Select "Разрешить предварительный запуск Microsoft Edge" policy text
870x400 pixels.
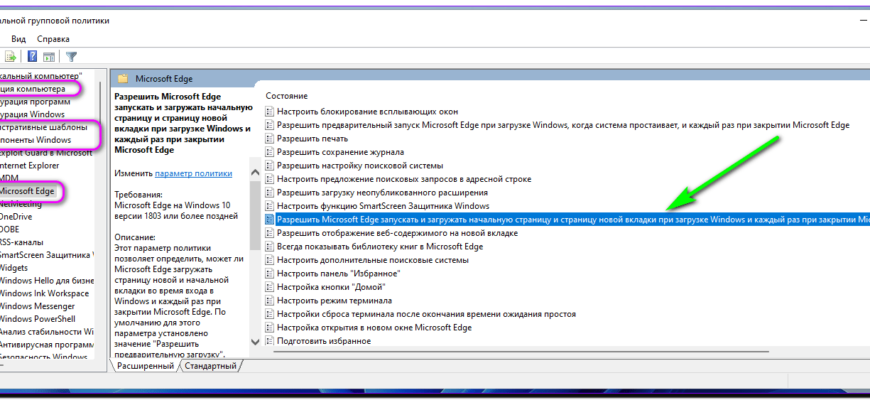click(x=563, y=125)
